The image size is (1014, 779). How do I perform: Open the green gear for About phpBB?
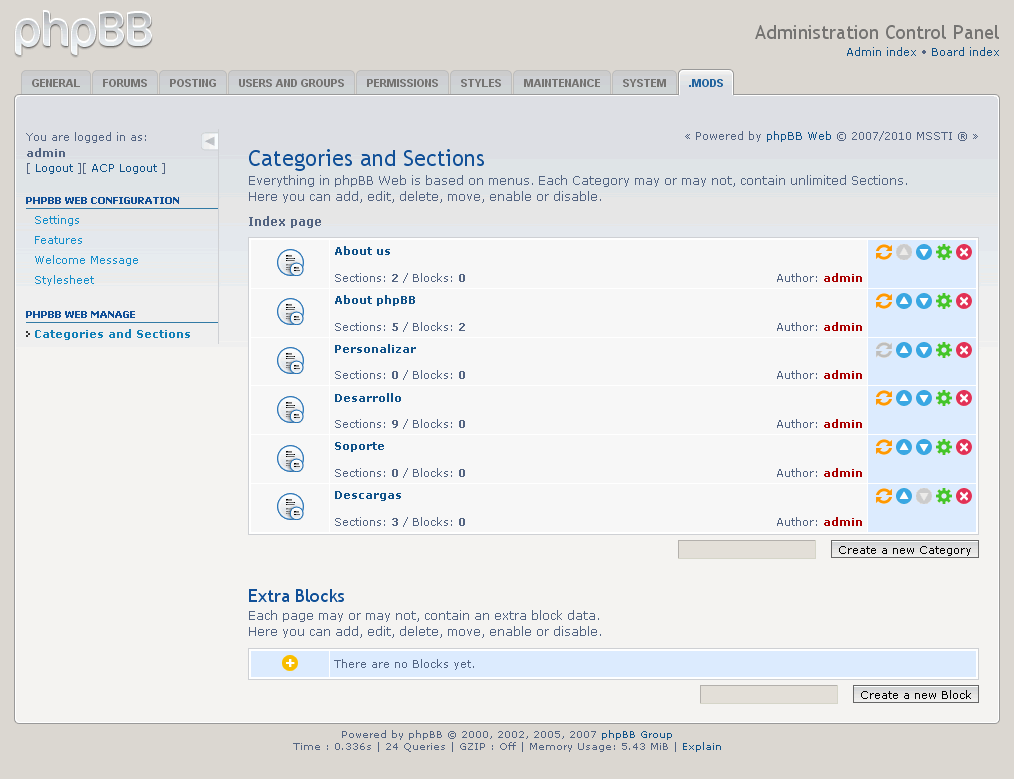(x=944, y=301)
